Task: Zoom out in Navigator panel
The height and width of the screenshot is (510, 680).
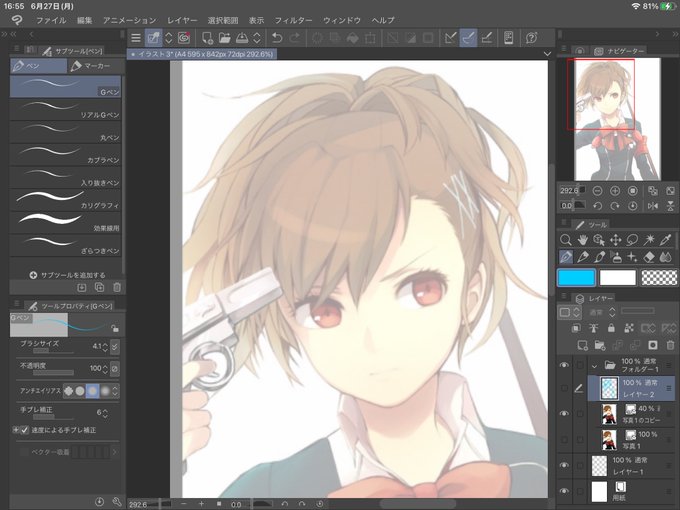Action: click(x=597, y=191)
